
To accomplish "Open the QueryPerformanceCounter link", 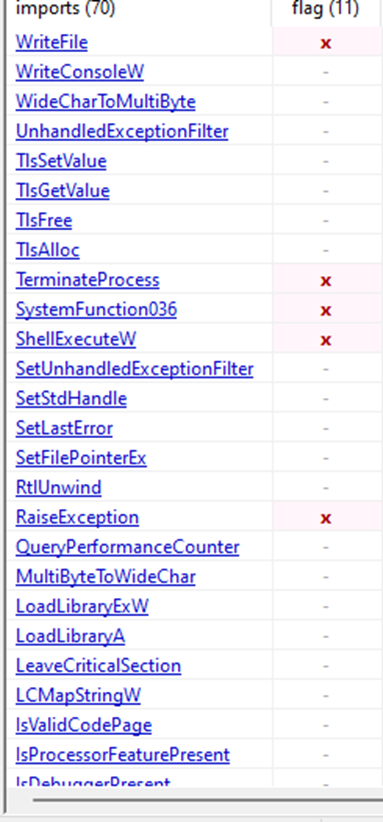I will (127, 547).
